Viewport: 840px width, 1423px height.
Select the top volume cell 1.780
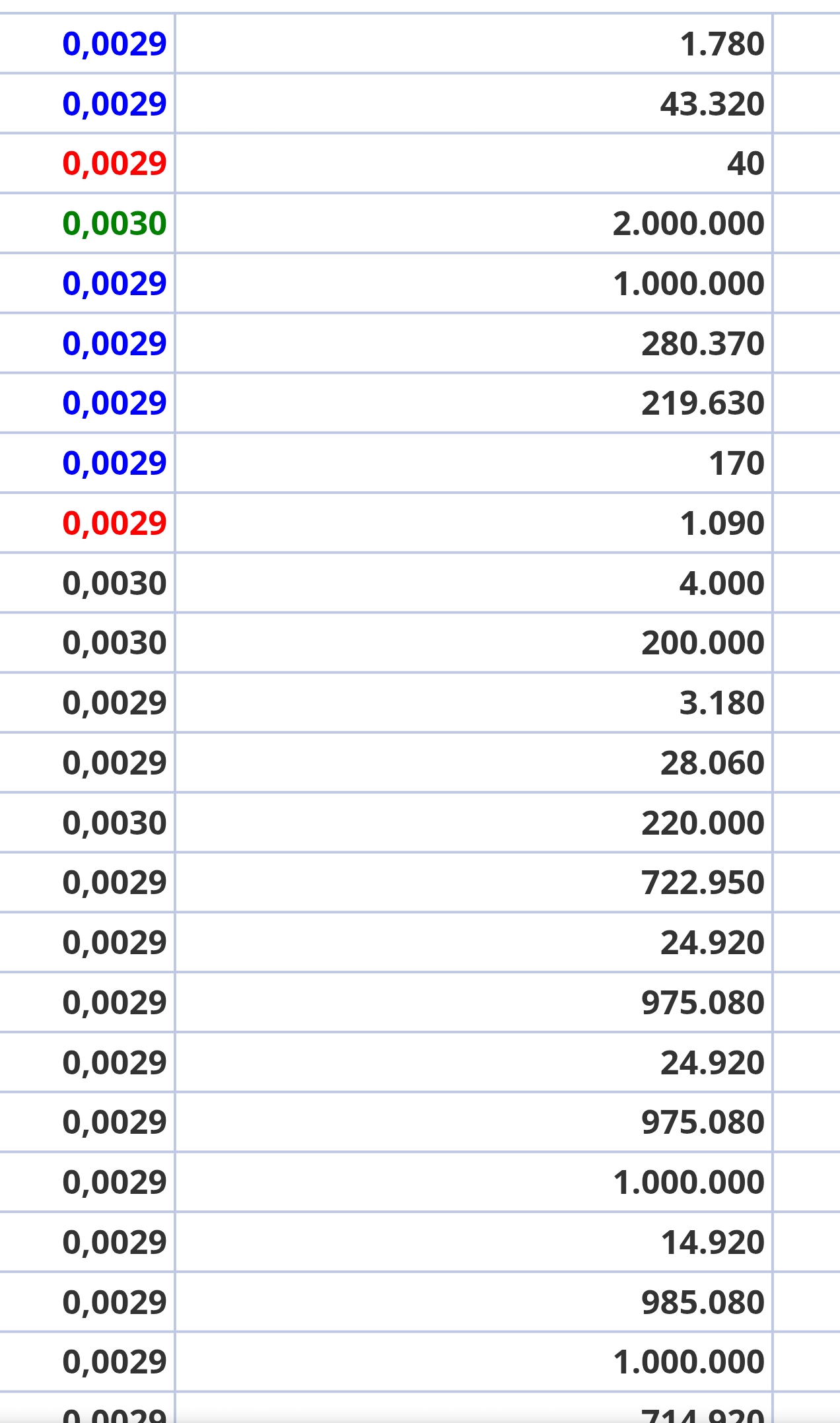722,44
